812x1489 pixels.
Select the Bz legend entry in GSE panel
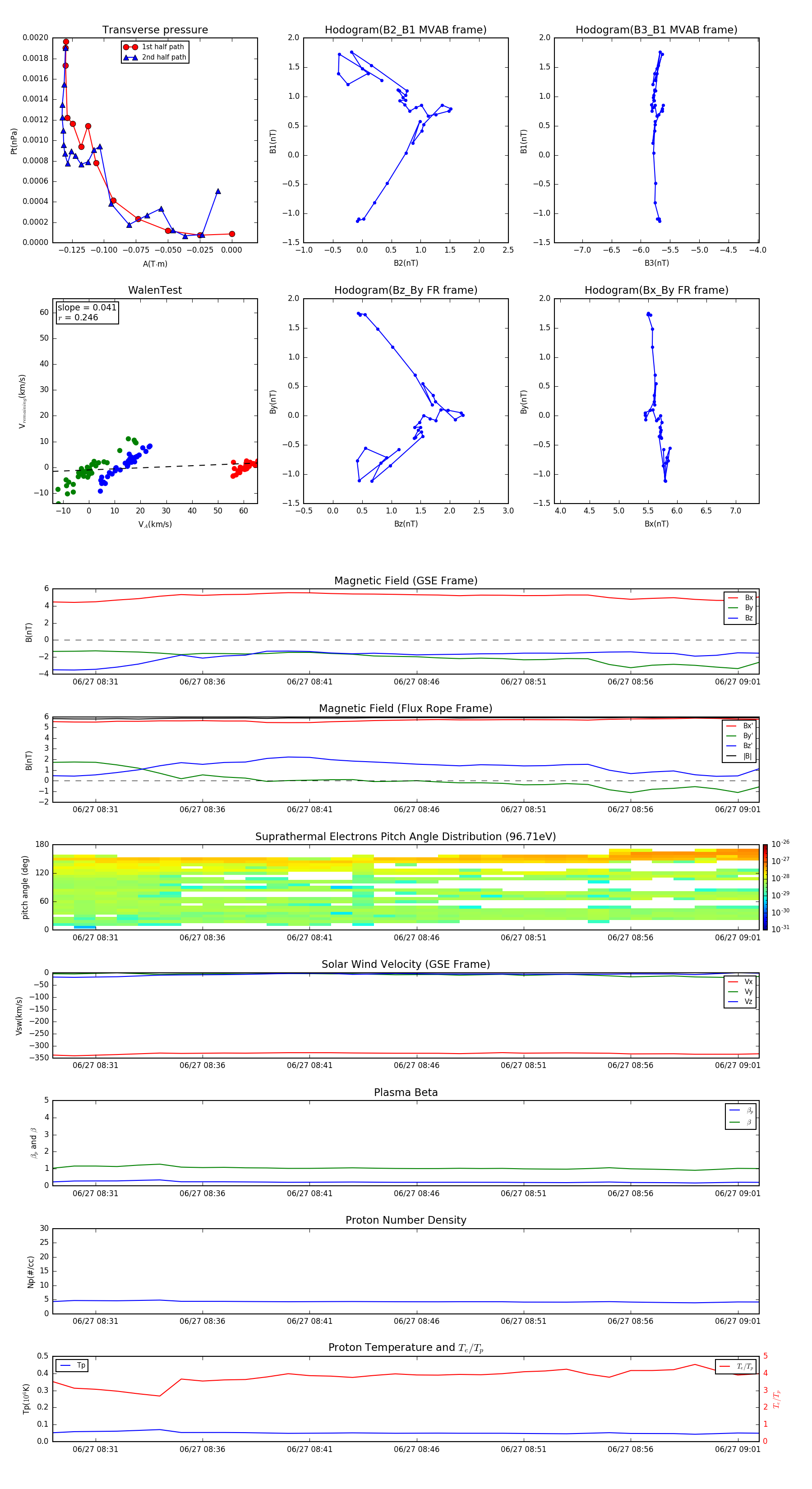pos(740,619)
